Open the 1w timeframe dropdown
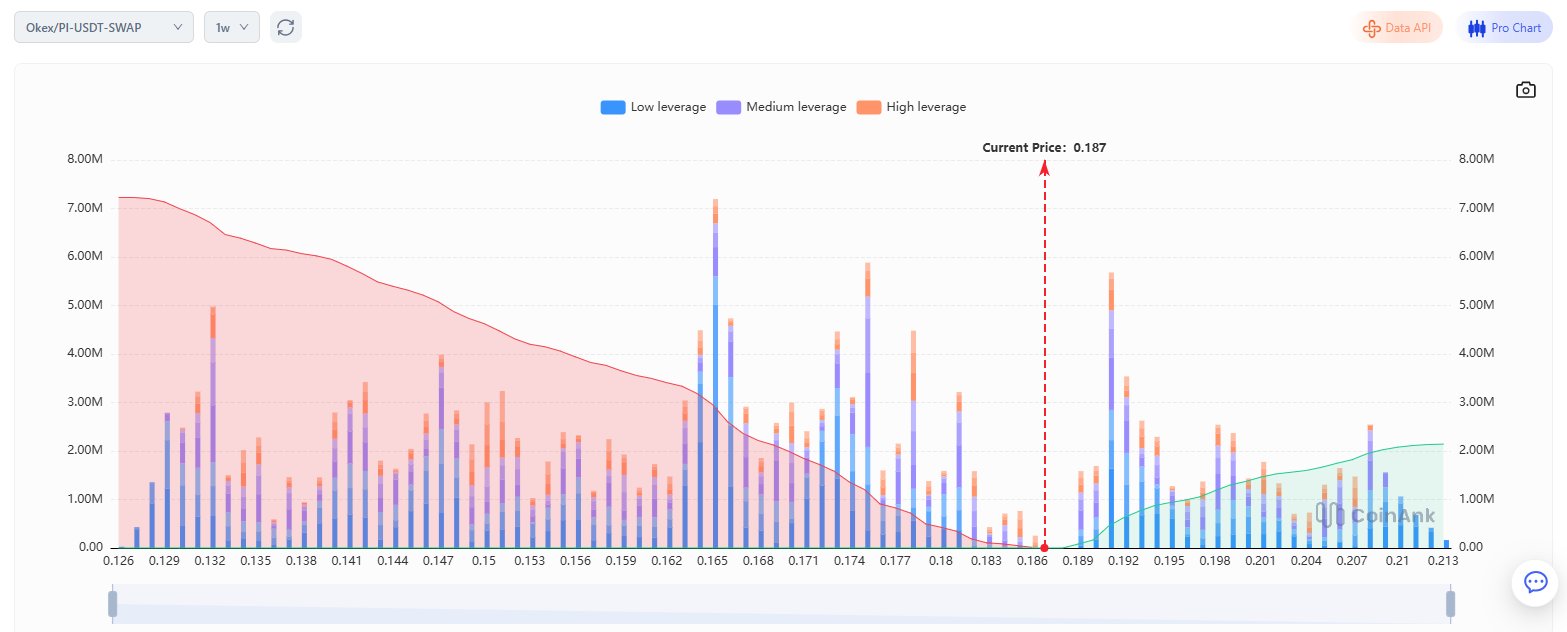 pyautogui.click(x=232, y=27)
